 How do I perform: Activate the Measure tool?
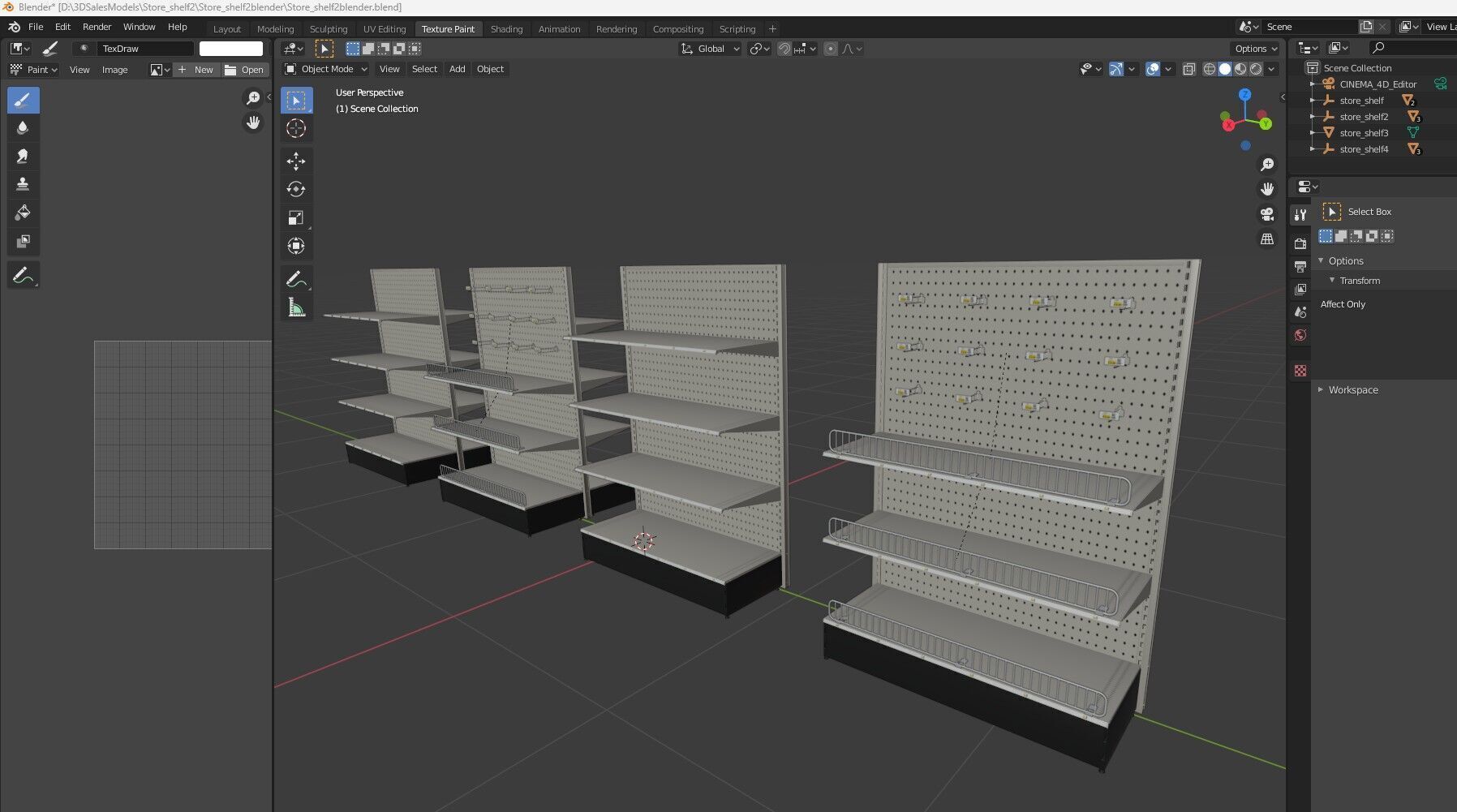296,307
